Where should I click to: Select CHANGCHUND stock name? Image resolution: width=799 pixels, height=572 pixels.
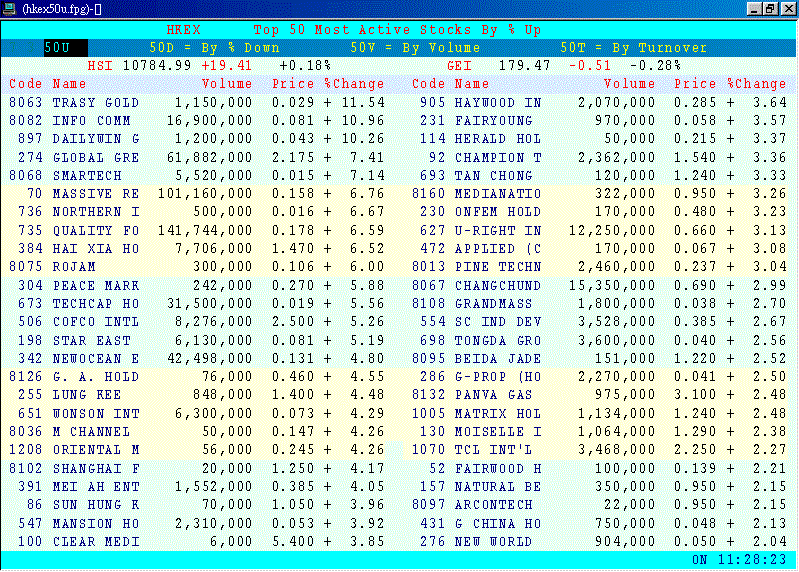point(498,286)
